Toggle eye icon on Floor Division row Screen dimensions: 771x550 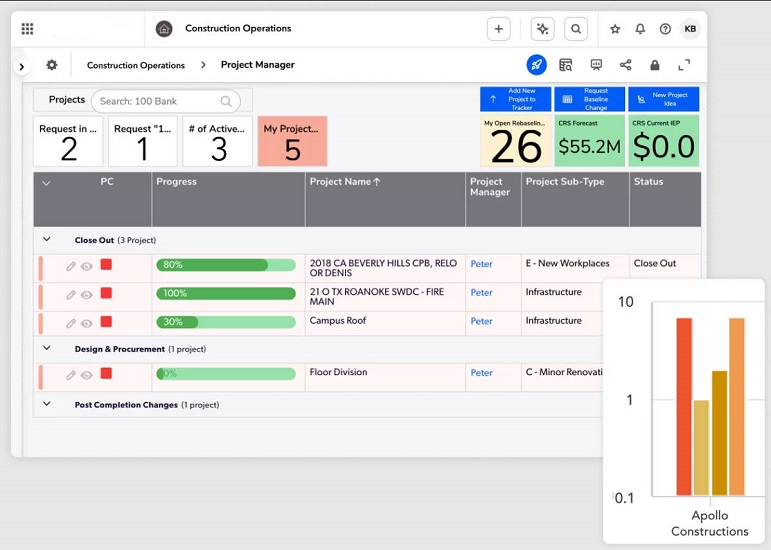[x=87, y=375]
